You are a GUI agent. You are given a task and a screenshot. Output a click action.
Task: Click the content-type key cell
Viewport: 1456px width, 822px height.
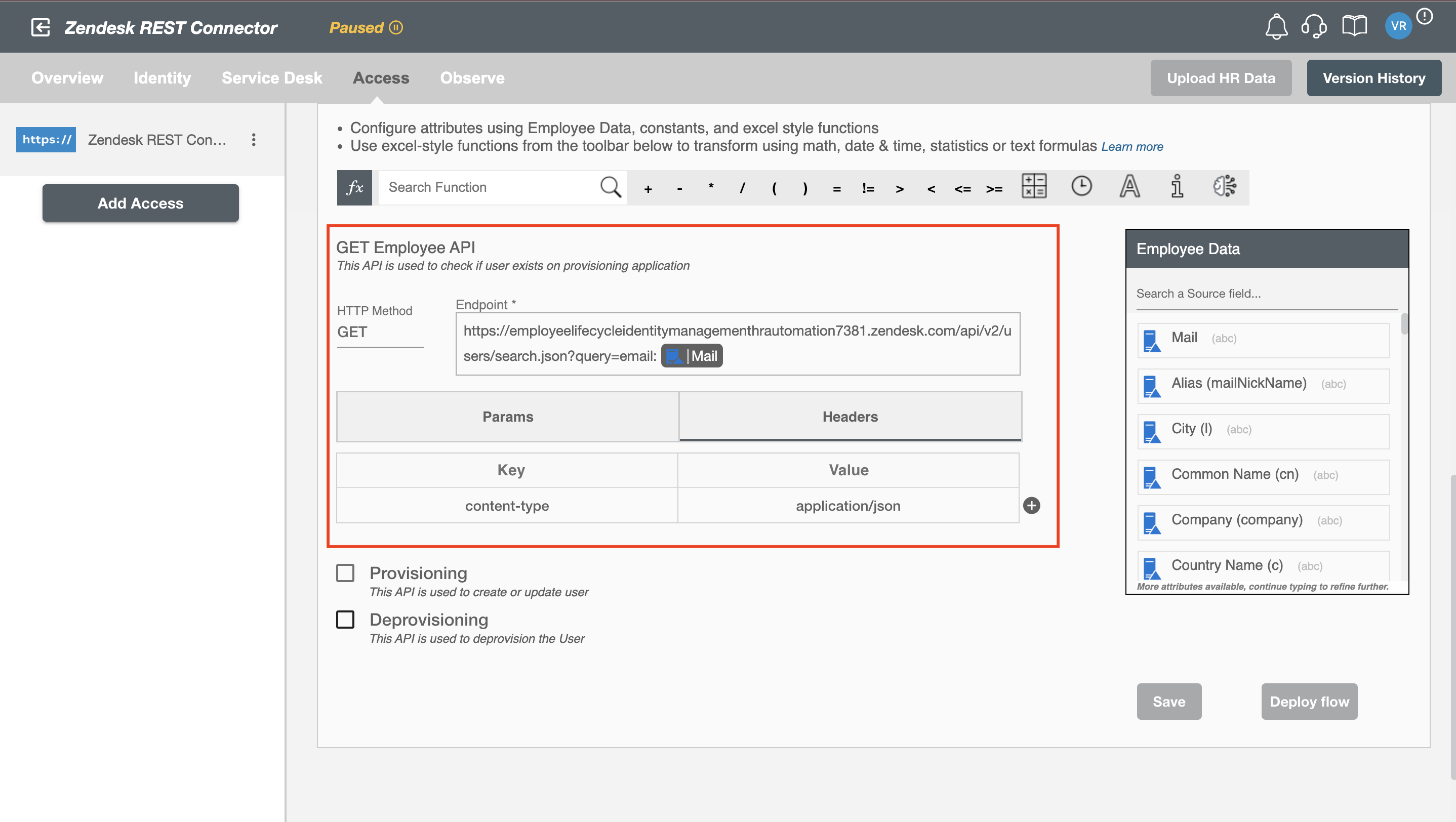pyautogui.click(x=507, y=506)
